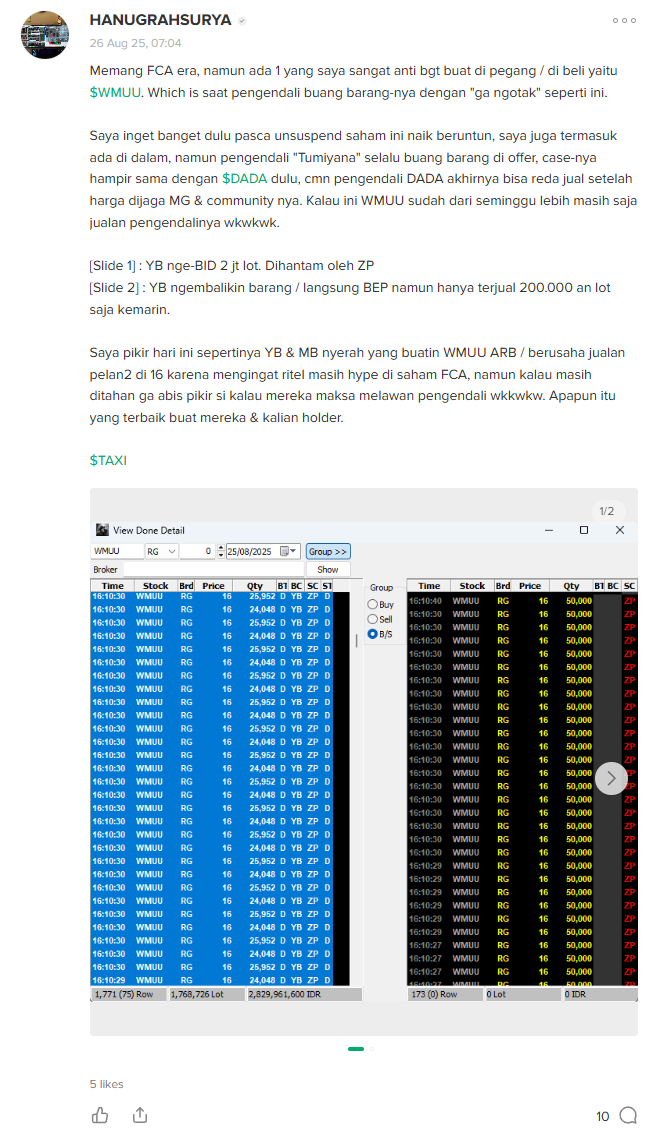Viewport: 658px width, 1133px height.
Task: Close the View Done Detail window
Action: [x=620, y=530]
